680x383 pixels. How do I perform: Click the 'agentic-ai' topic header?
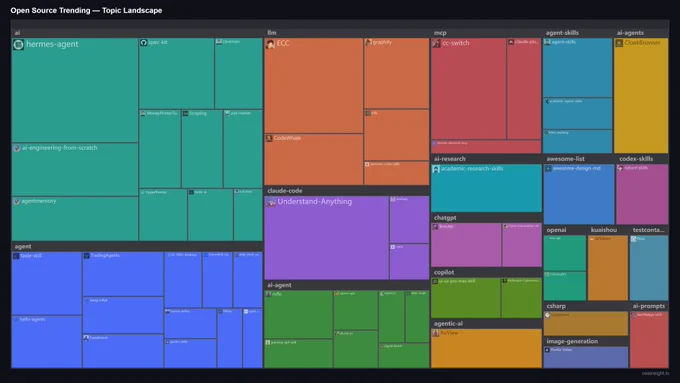point(448,324)
